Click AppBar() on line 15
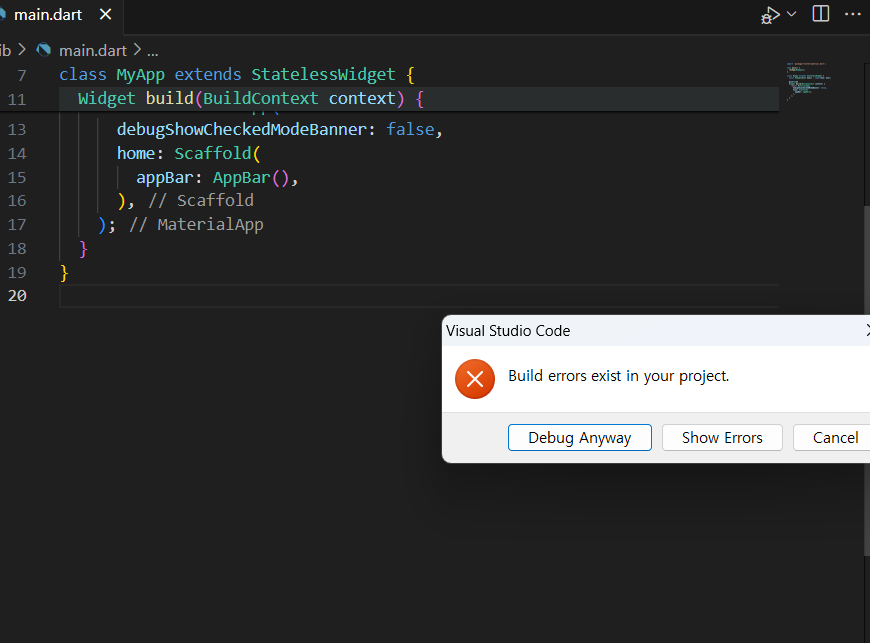The height and width of the screenshot is (643, 870). coord(251,178)
